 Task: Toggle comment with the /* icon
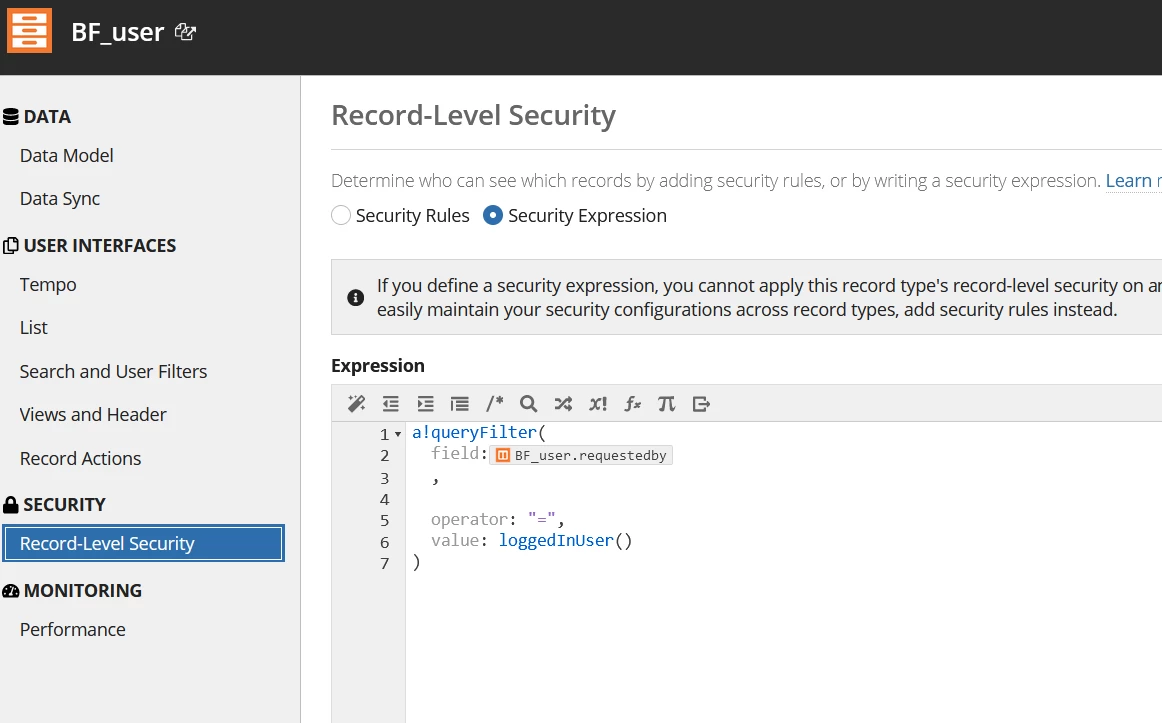tap(494, 404)
